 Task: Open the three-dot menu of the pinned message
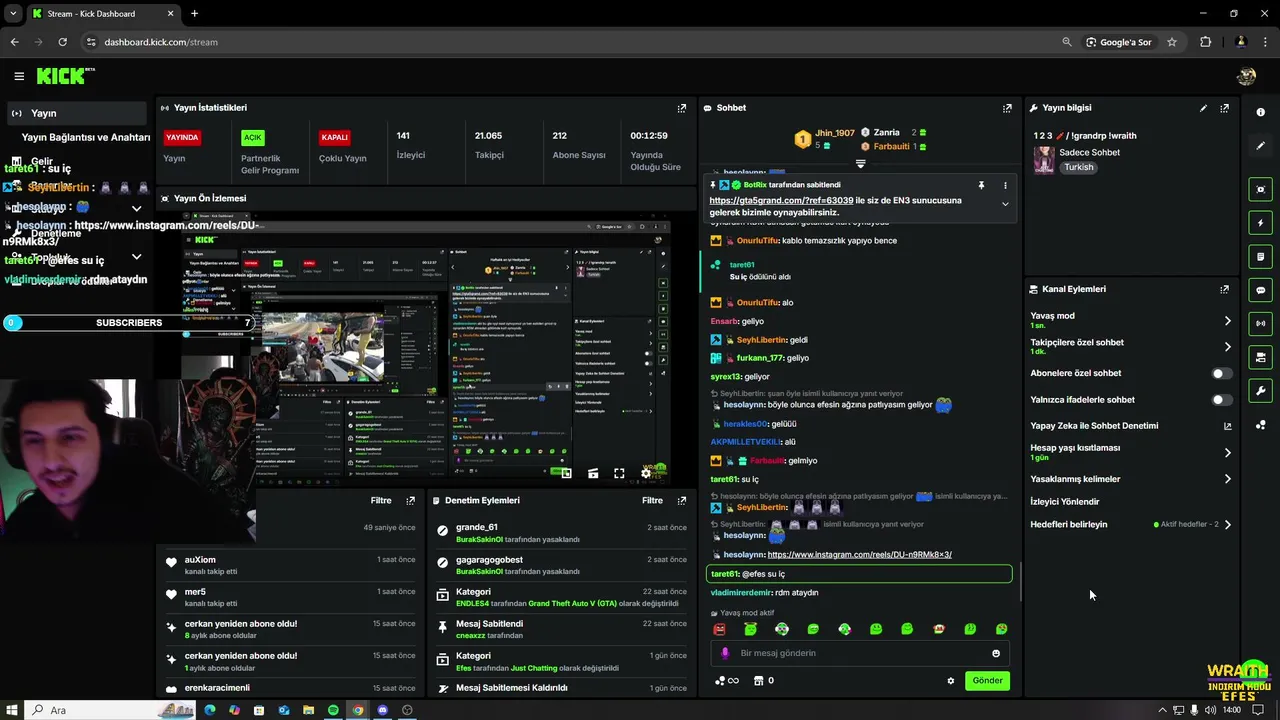click(x=1005, y=185)
